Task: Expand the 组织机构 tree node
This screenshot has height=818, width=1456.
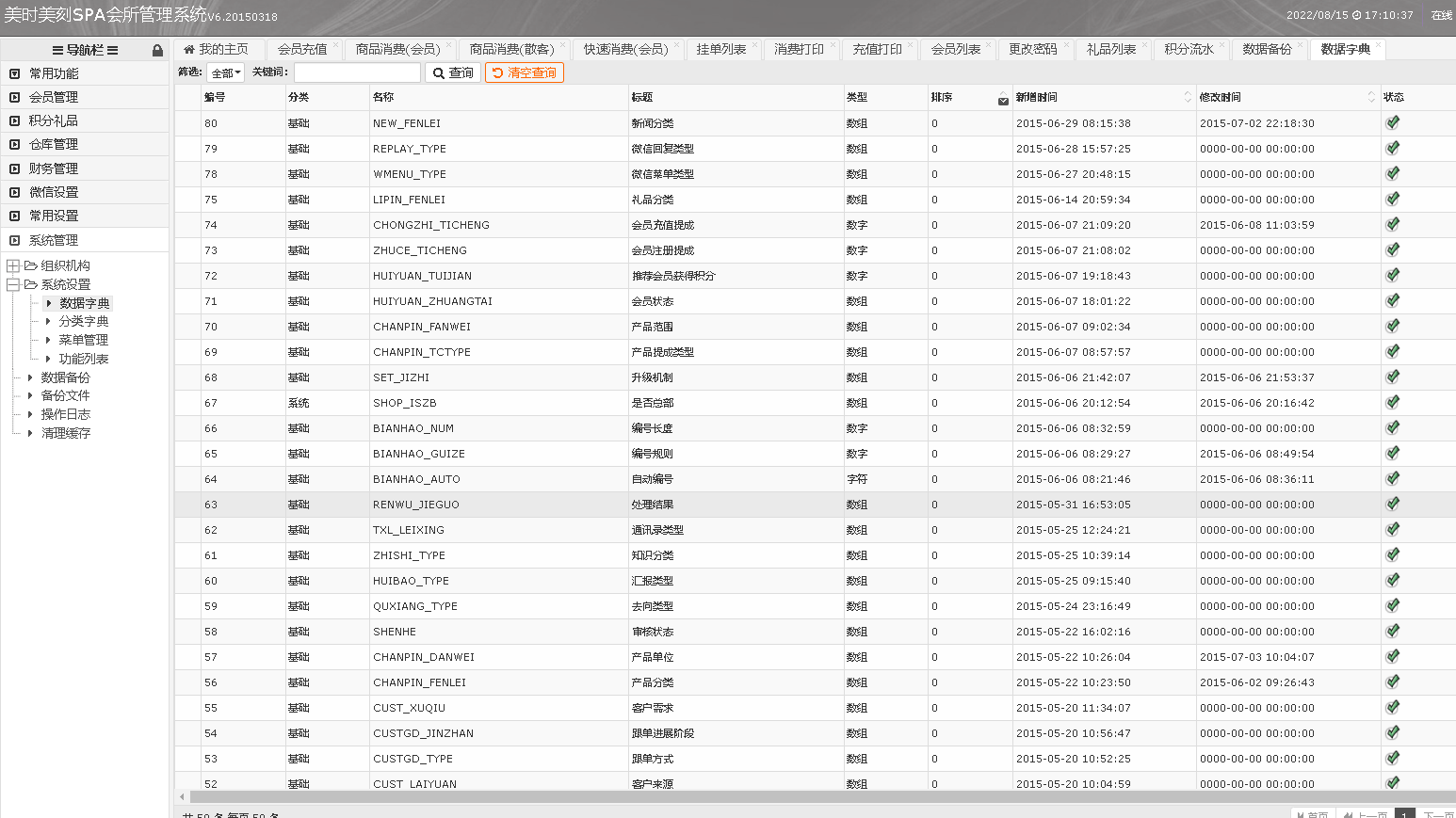Action: 13,266
